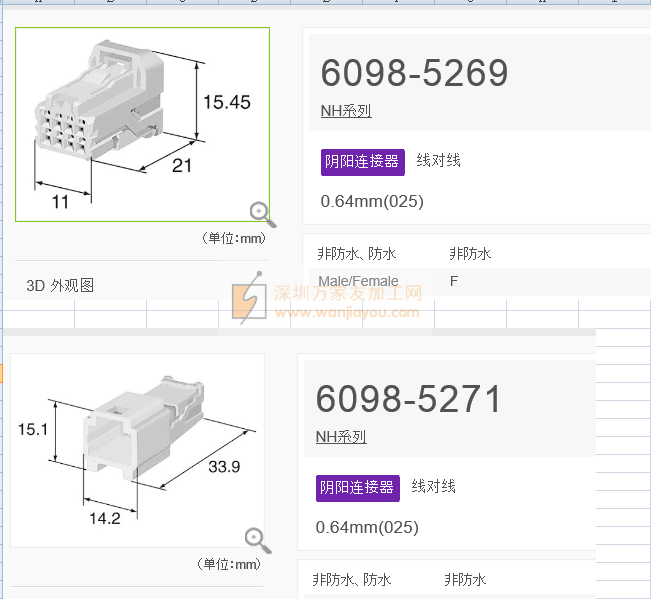This screenshot has width=651, height=599.
Task: Open the NH系列 link under 6098-5271
Action: tap(341, 437)
